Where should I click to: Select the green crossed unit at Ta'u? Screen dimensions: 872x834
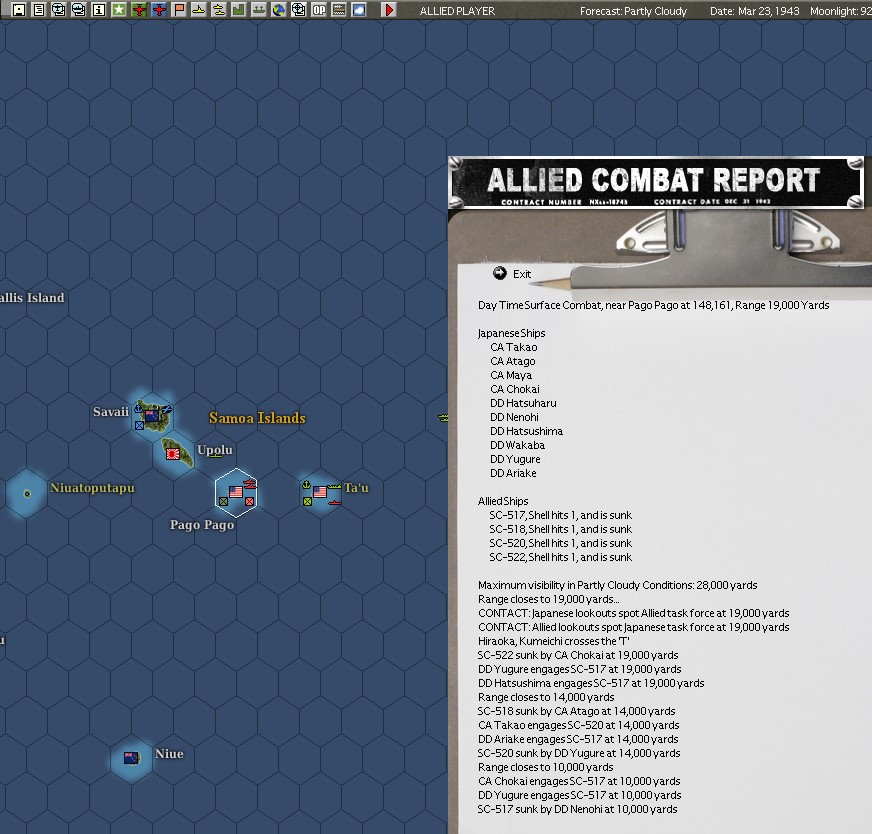(307, 502)
